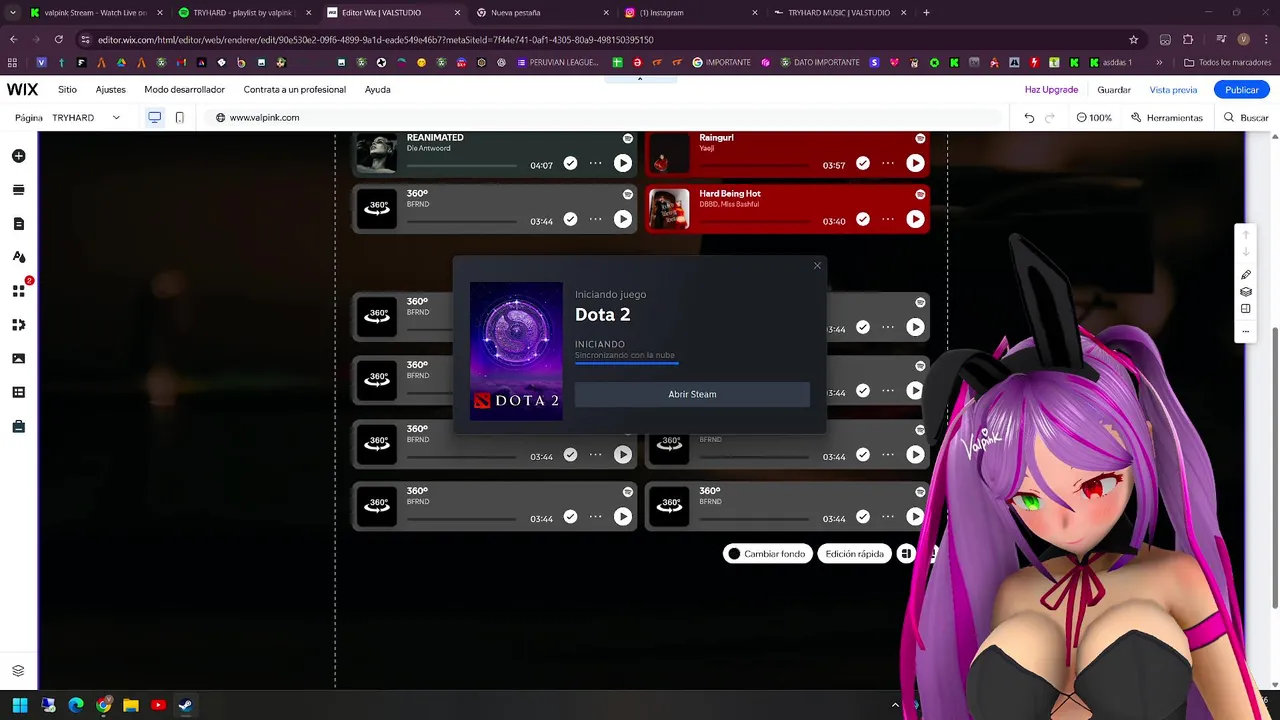Screen dimensions: 1280x720
Task: Close the Dota 2 launching dialog
Action: [x=817, y=266]
